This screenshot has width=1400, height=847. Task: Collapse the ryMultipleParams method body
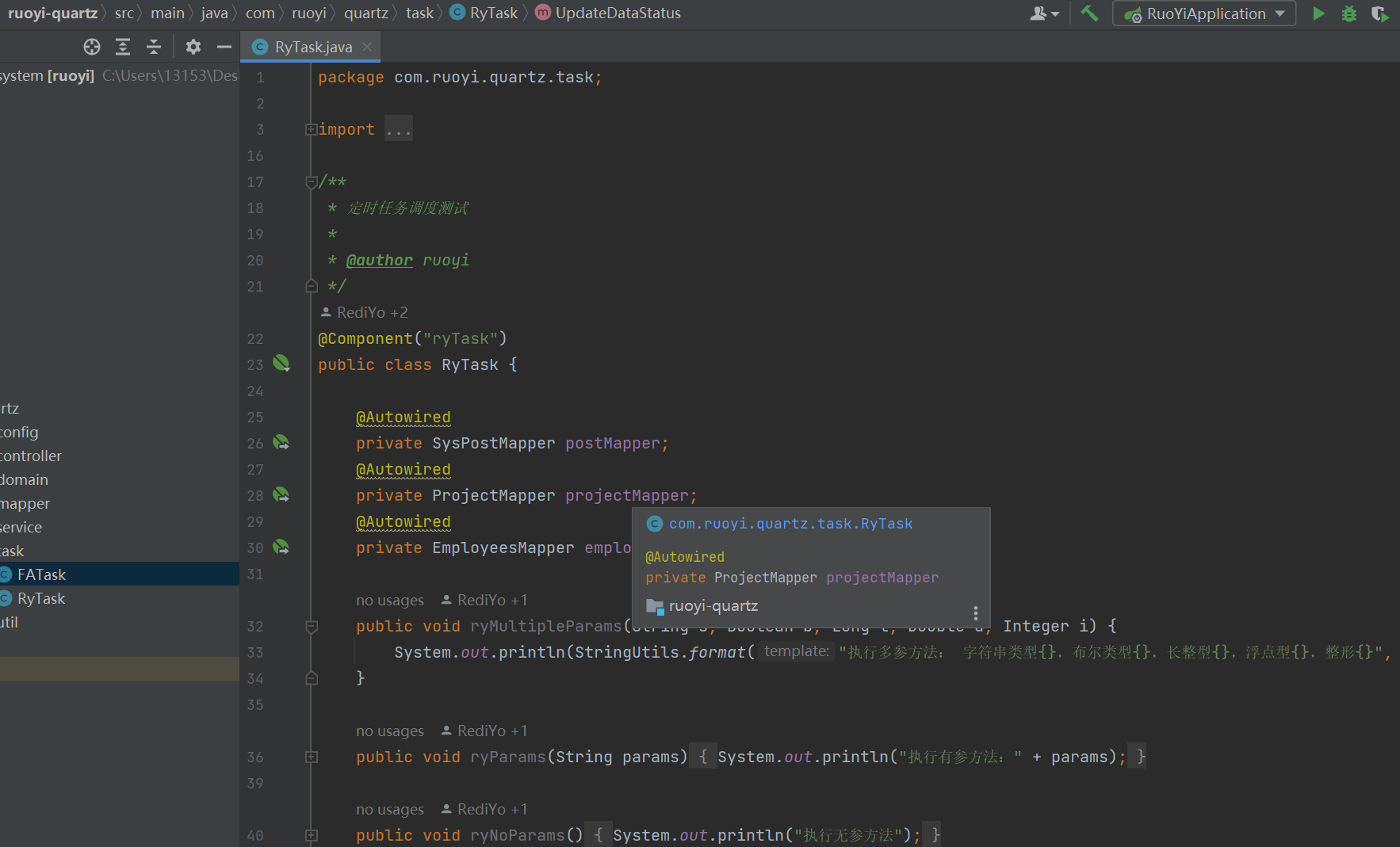pyautogui.click(x=312, y=626)
